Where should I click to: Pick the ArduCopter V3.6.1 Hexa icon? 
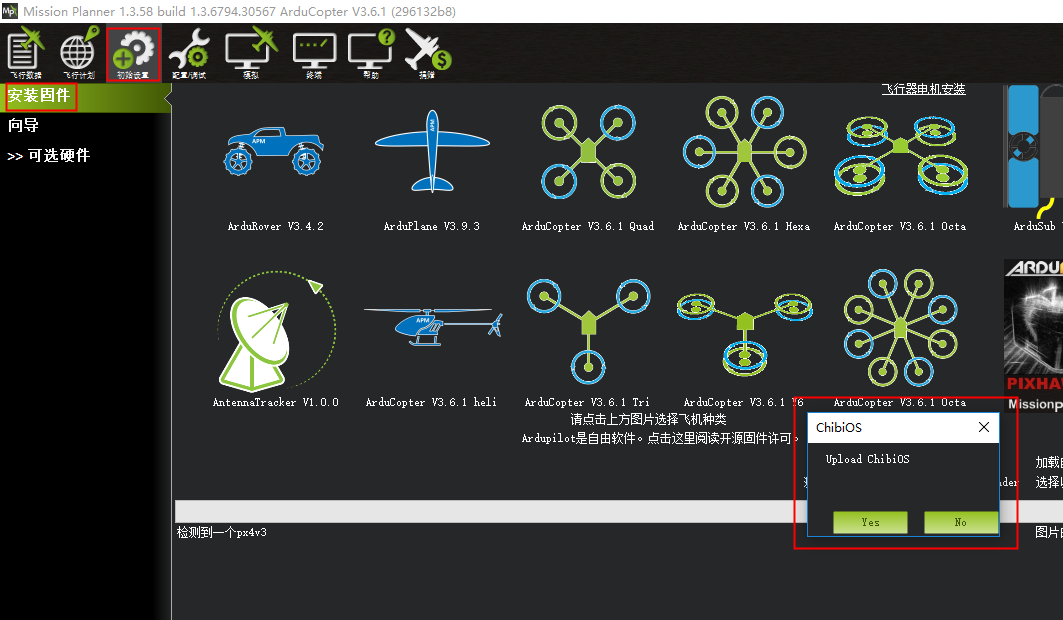coord(744,151)
